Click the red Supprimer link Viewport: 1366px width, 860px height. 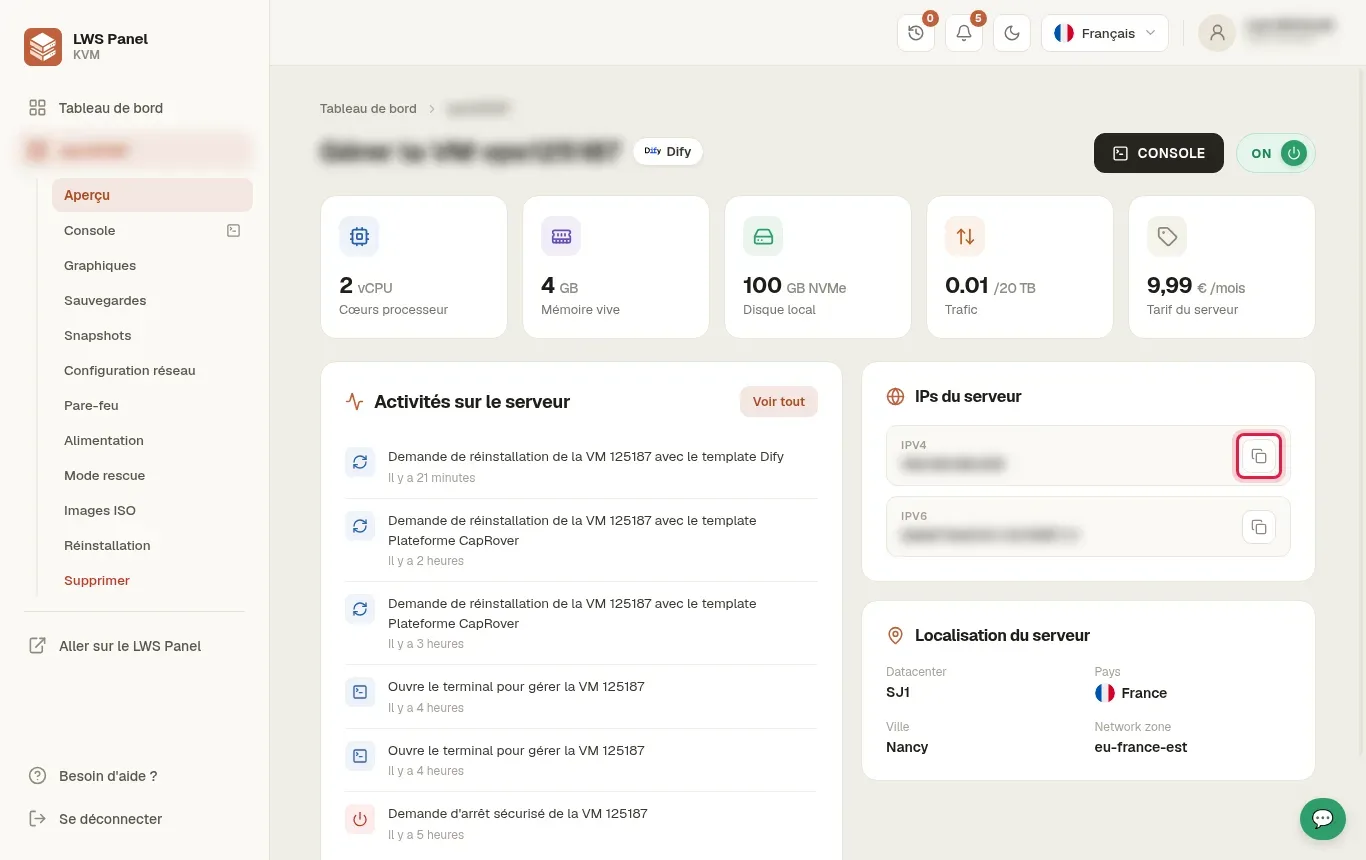coord(97,580)
